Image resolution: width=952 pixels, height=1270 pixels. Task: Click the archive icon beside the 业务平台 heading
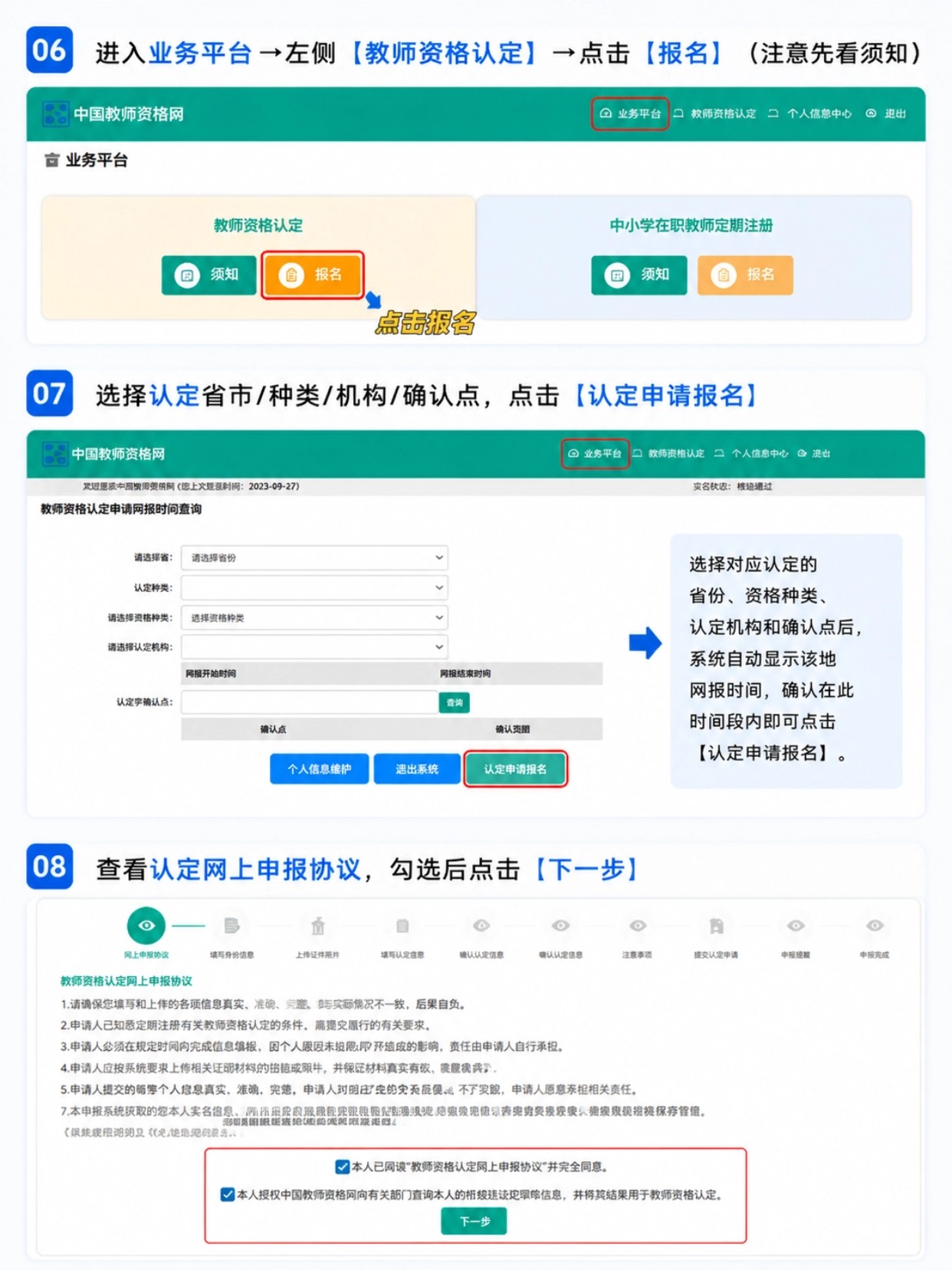pos(51,160)
